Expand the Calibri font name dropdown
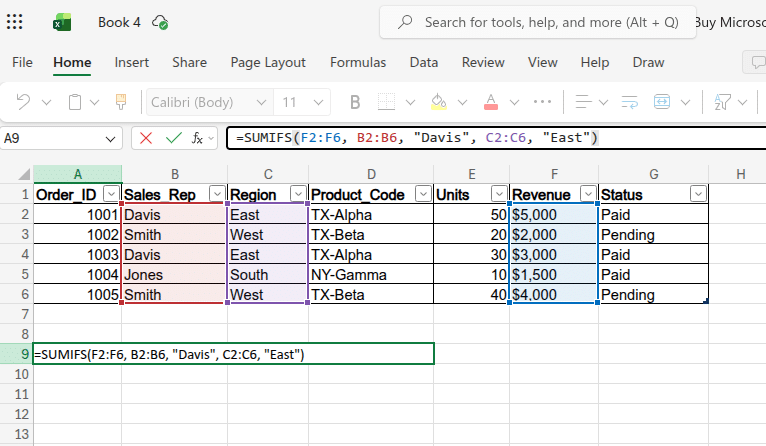 [260, 102]
